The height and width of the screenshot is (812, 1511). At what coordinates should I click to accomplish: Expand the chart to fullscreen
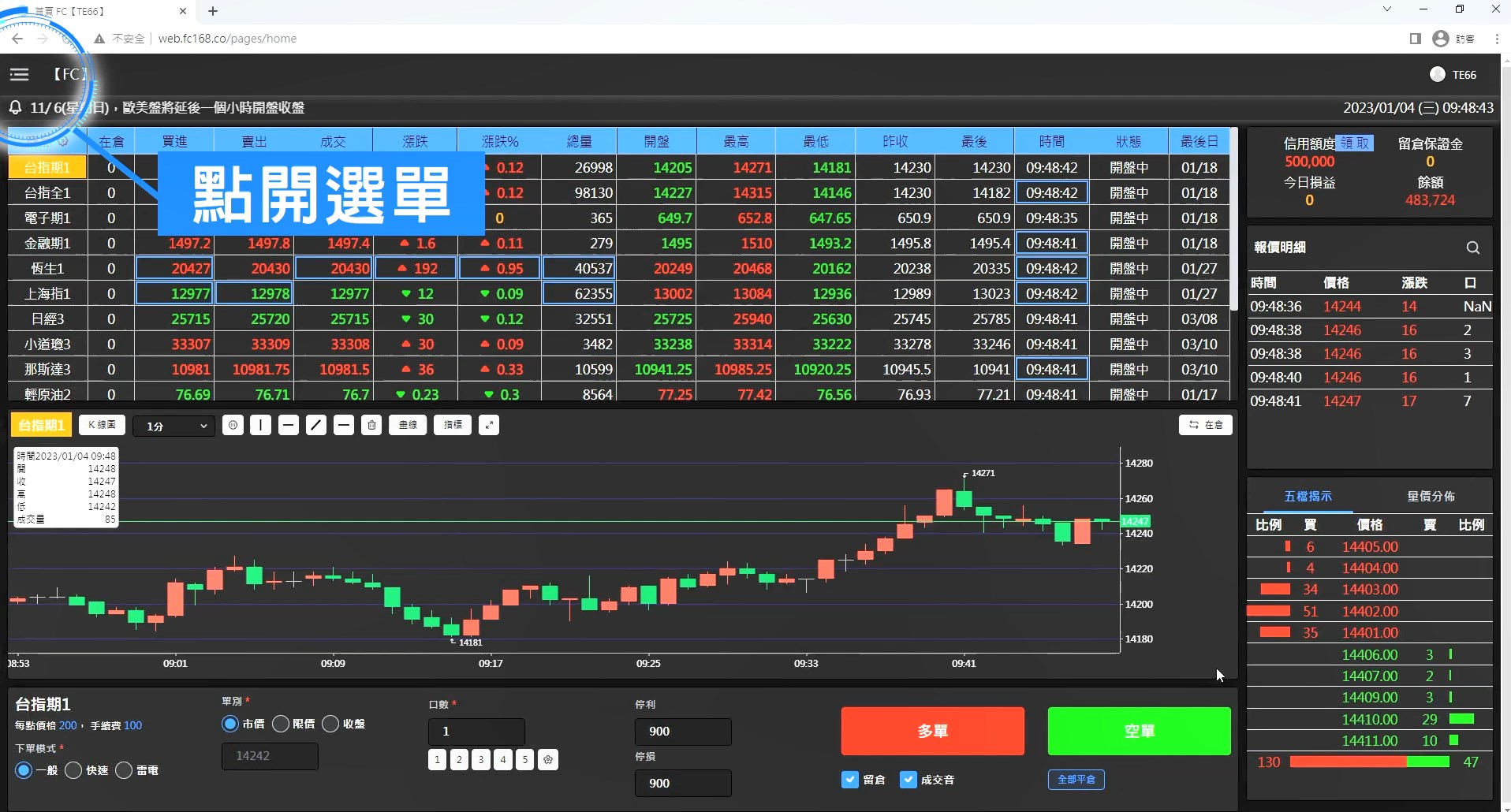pos(489,425)
